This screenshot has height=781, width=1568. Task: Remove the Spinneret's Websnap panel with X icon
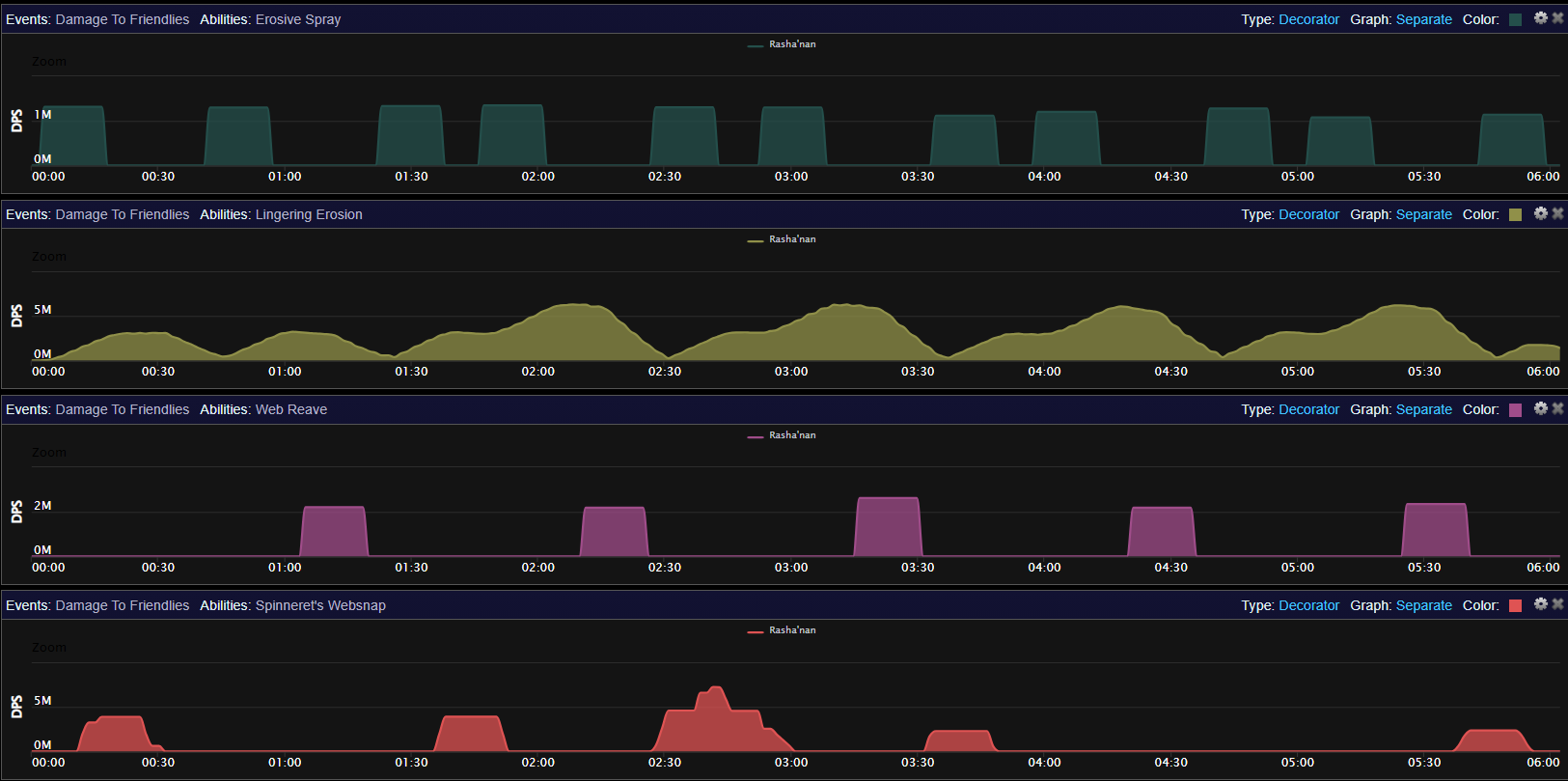tap(1557, 604)
